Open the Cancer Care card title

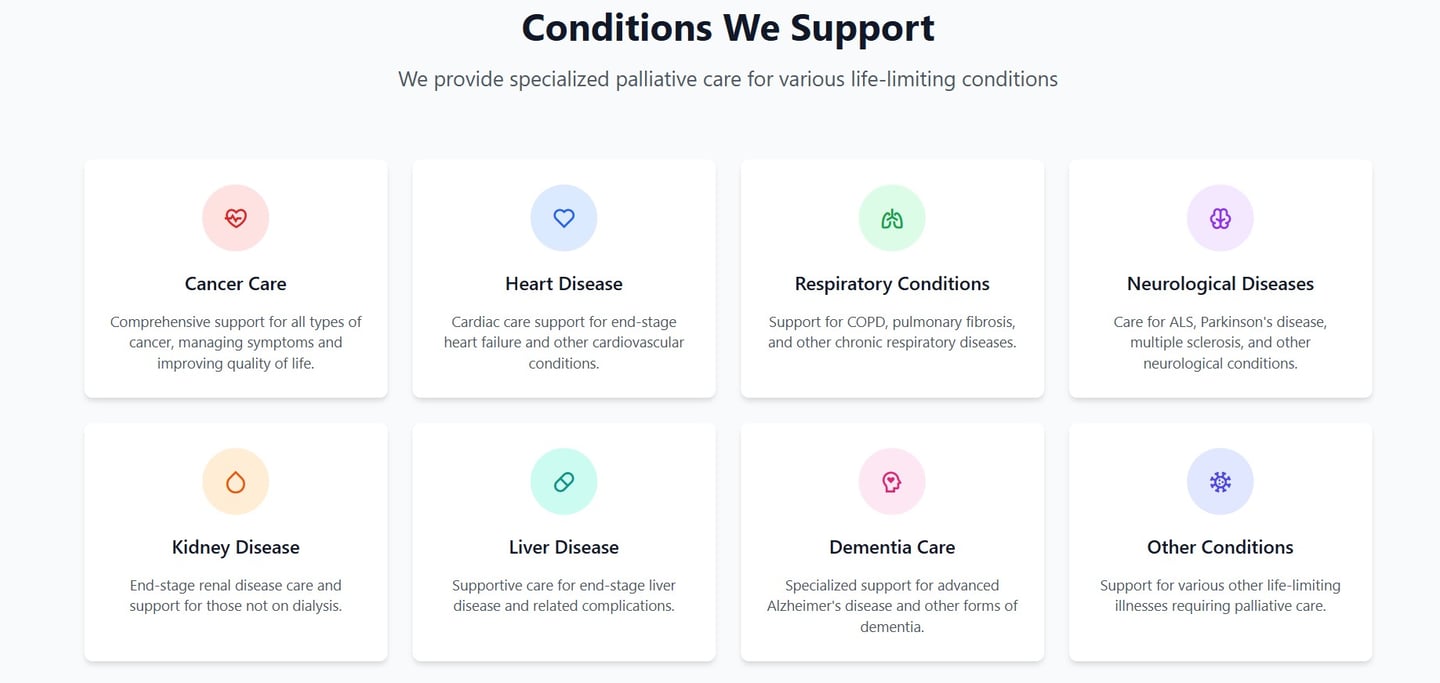235,284
